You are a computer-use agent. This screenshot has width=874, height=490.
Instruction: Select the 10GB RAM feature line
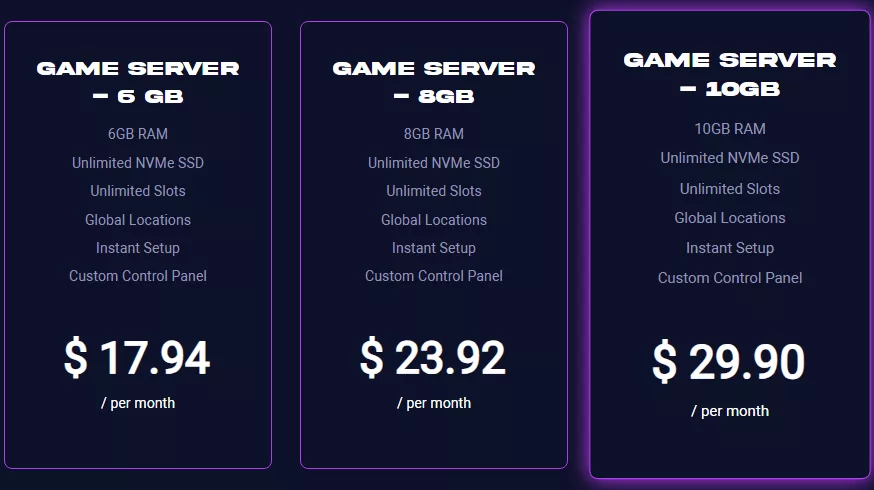730,129
